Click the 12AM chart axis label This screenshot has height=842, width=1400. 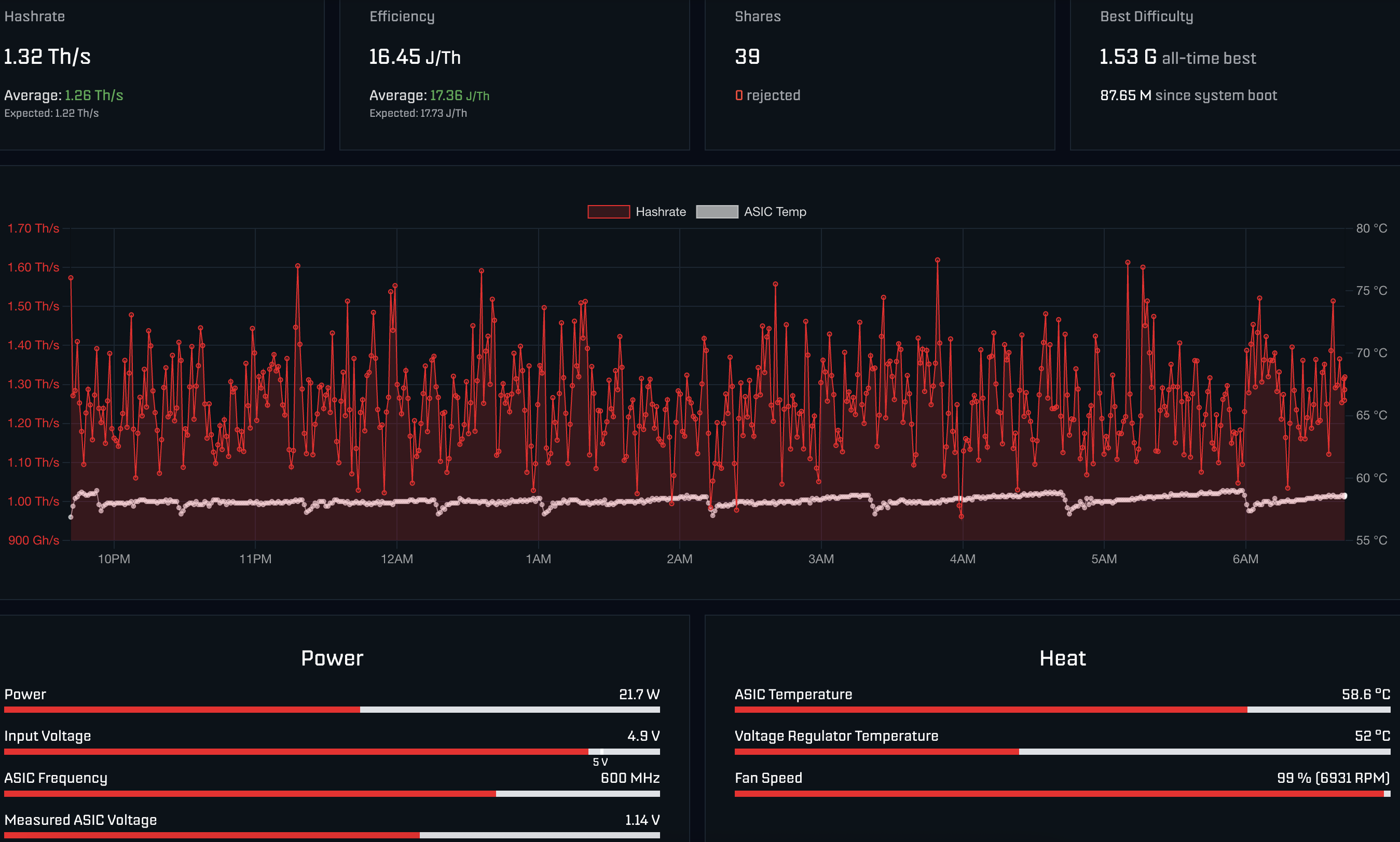[x=397, y=559]
